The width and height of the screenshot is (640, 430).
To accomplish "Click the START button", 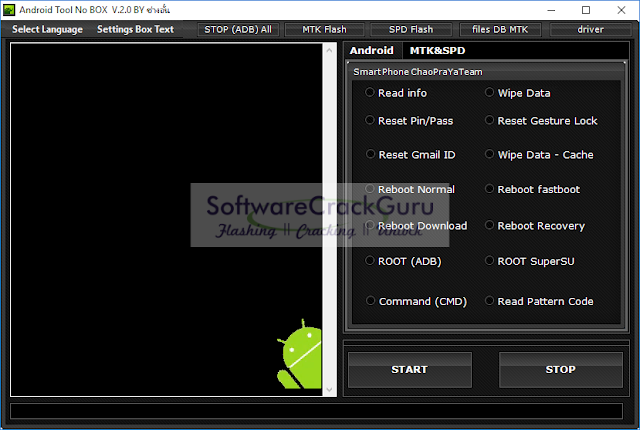I will pyautogui.click(x=410, y=370).
